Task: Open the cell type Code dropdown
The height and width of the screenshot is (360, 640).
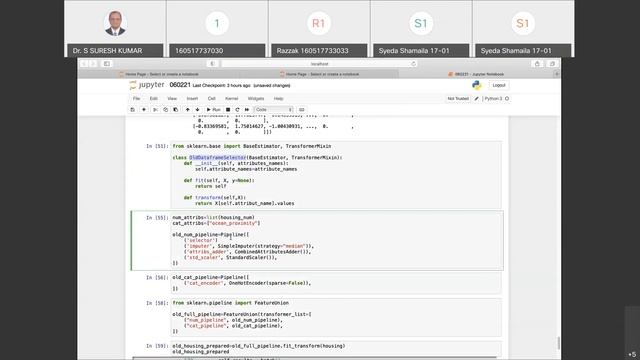Action: pos(273,110)
